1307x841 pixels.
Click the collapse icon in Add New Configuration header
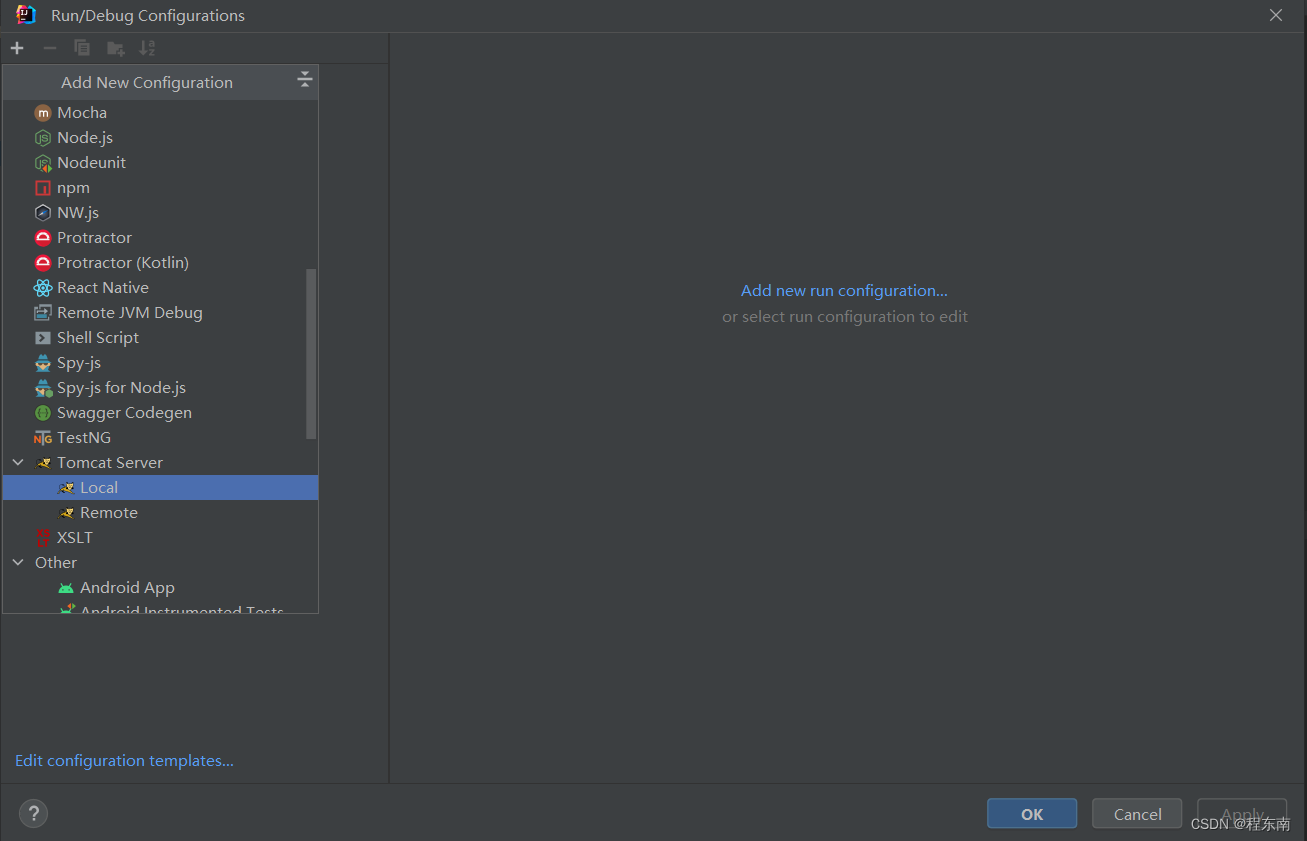pyautogui.click(x=305, y=81)
